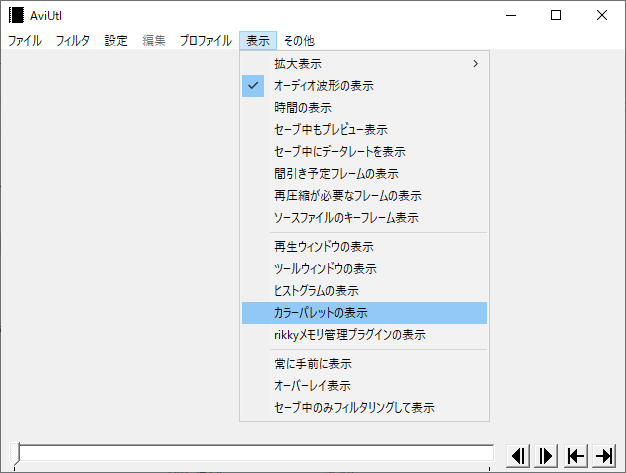Open the フィルタ menu

[72, 41]
